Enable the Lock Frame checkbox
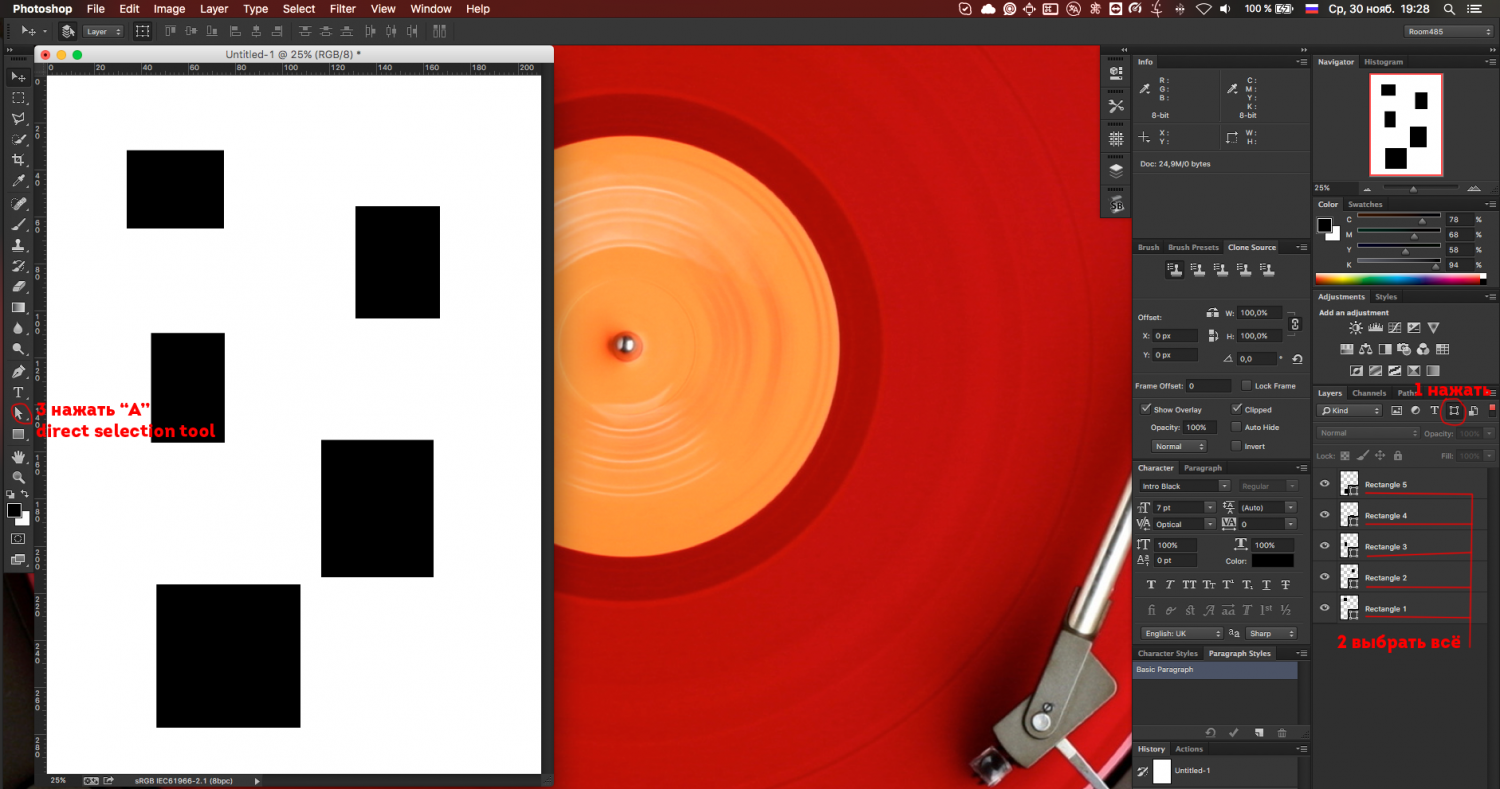Viewport: 1500px width, 789px height. click(x=1246, y=385)
